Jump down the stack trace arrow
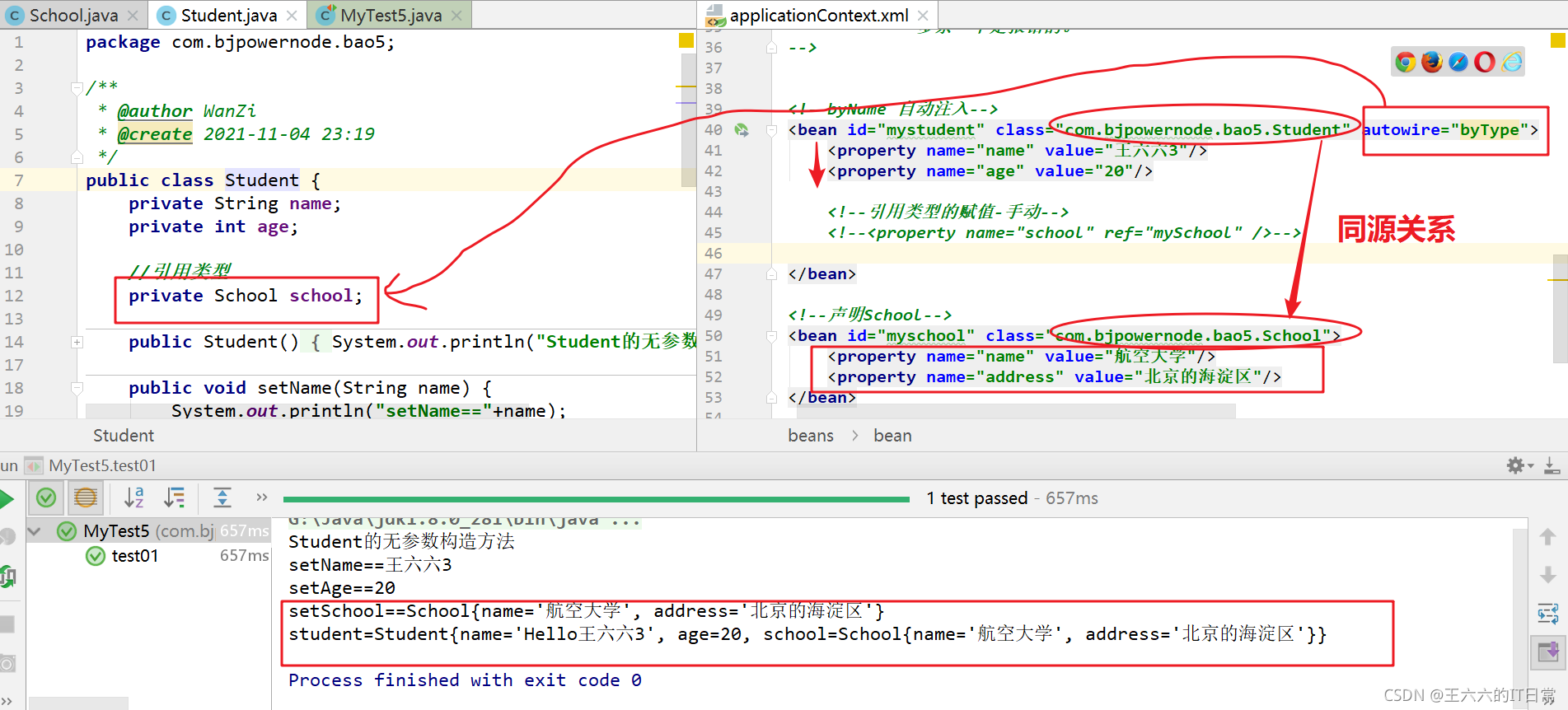The image size is (1568, 710). pyautogui.click(x=1548, y=574)
